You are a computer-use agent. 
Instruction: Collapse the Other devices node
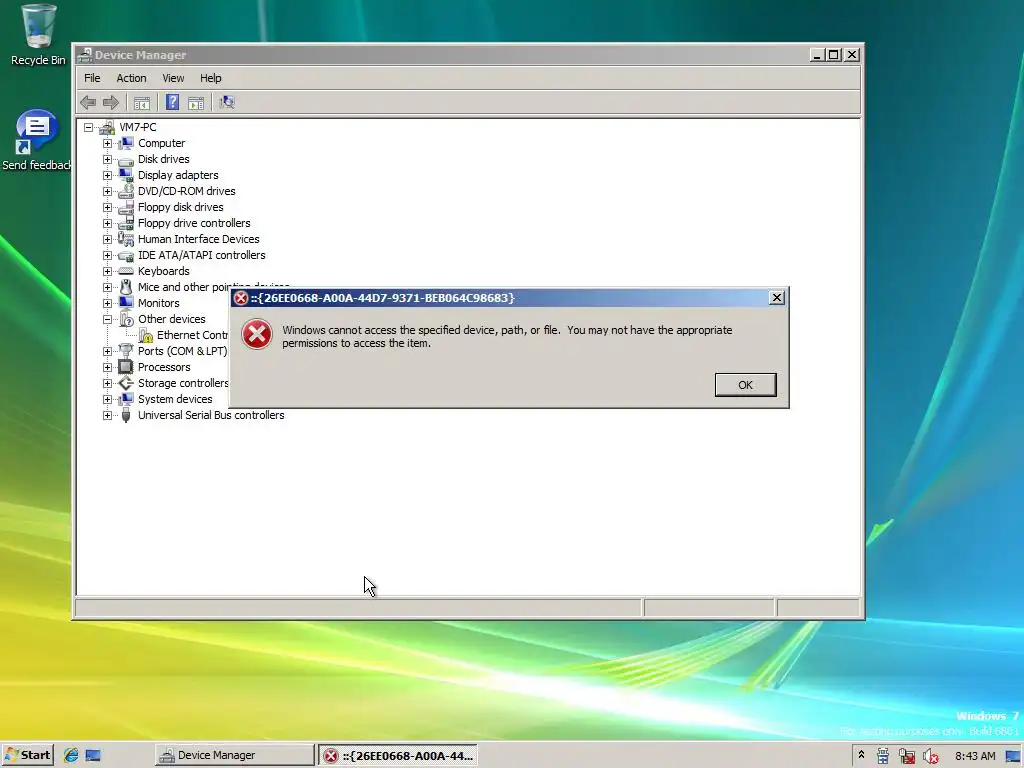click(x=107, y=319)
